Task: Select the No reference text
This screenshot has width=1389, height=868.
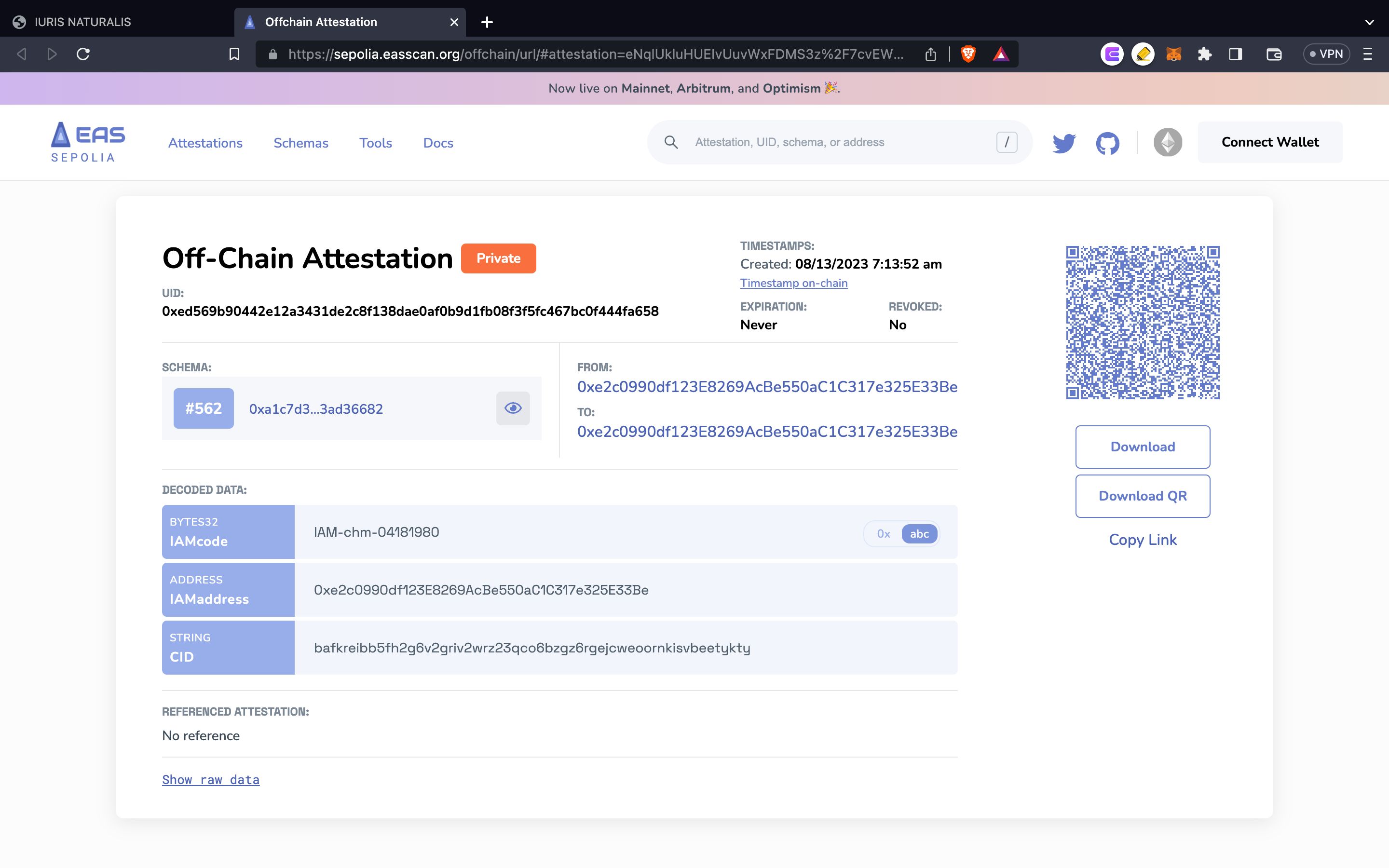Action: pyautogui.click(x=201, y=736)
